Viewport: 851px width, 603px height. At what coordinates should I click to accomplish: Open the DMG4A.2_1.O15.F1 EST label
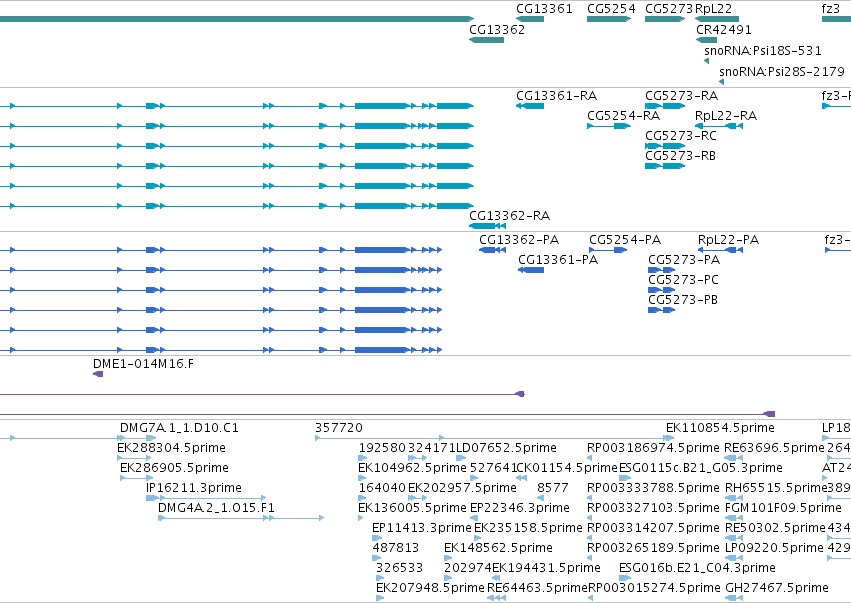[216, 508]
